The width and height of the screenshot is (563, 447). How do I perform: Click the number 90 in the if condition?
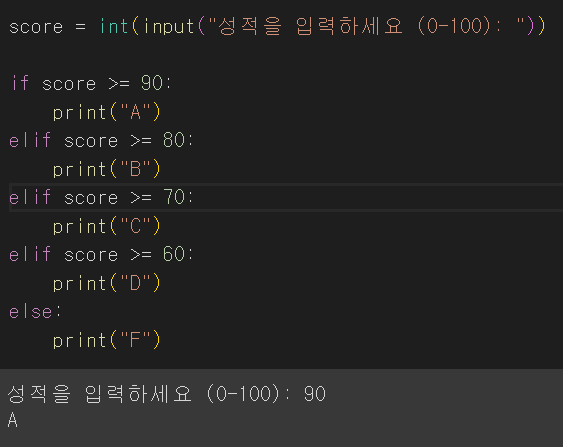pos(152,83)
